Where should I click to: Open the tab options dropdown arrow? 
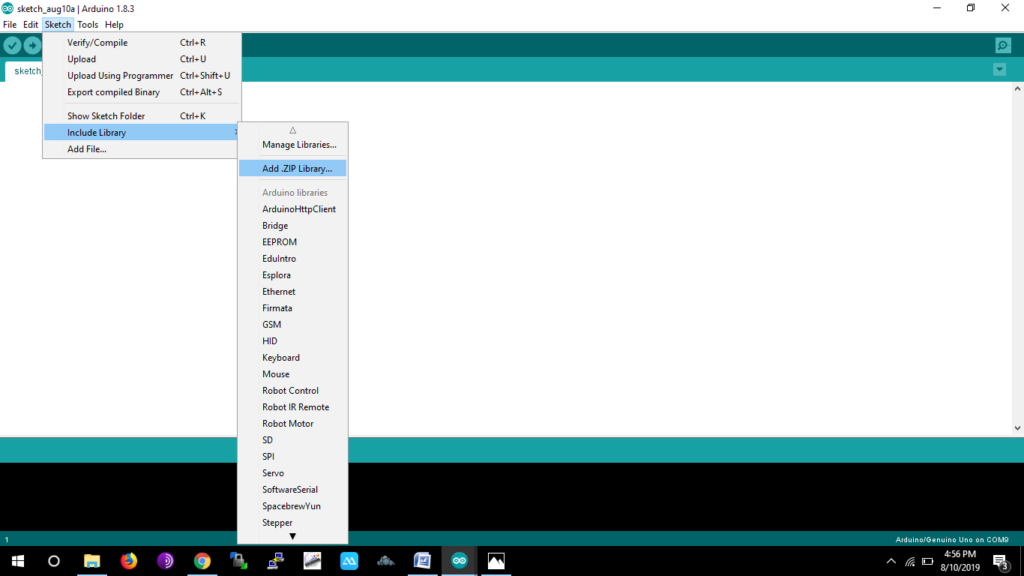[x=999, y=69]
